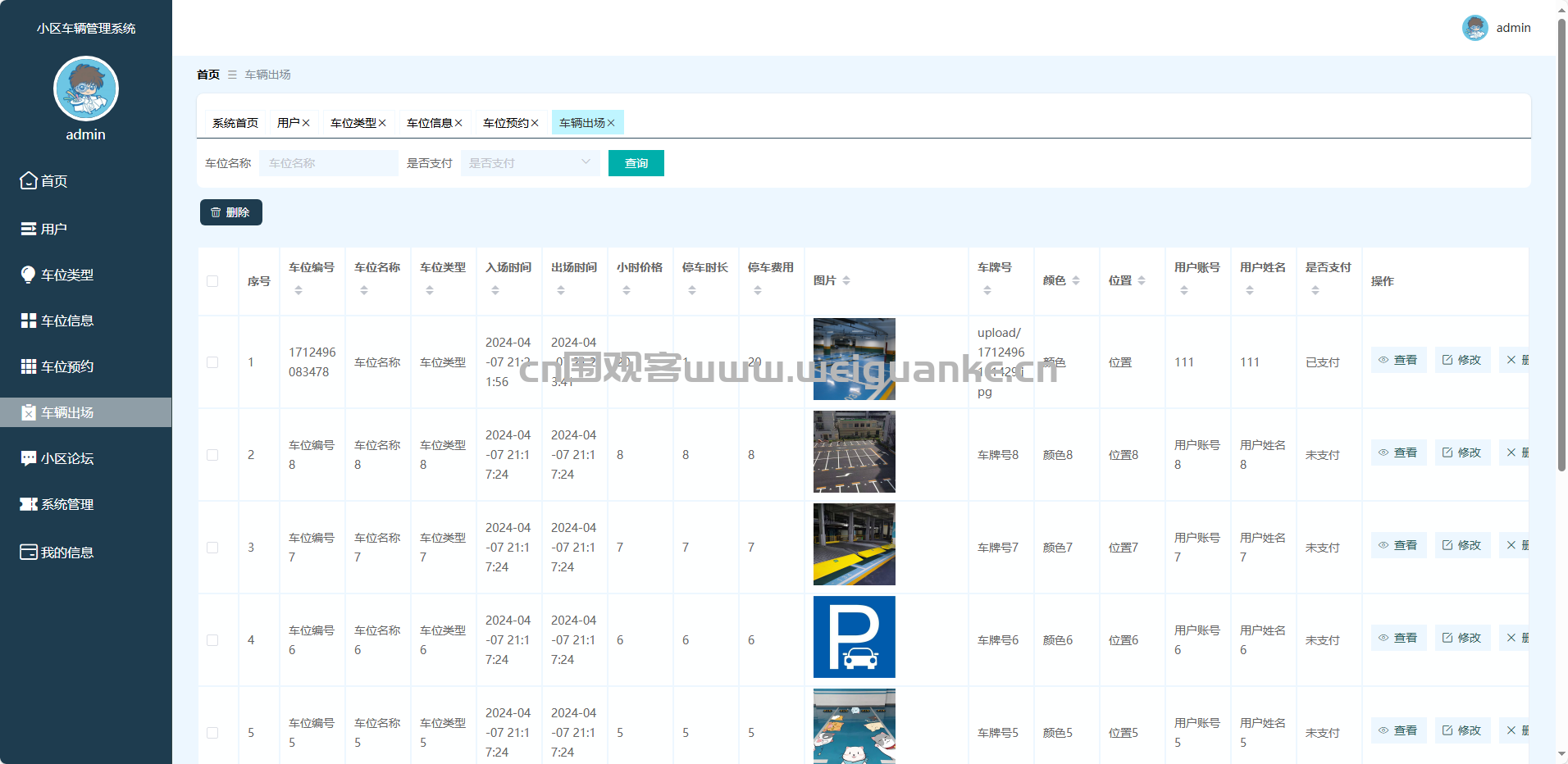Check the checkbox for row 2
This screenshot has width=1568, height=764.
[212, 455]
